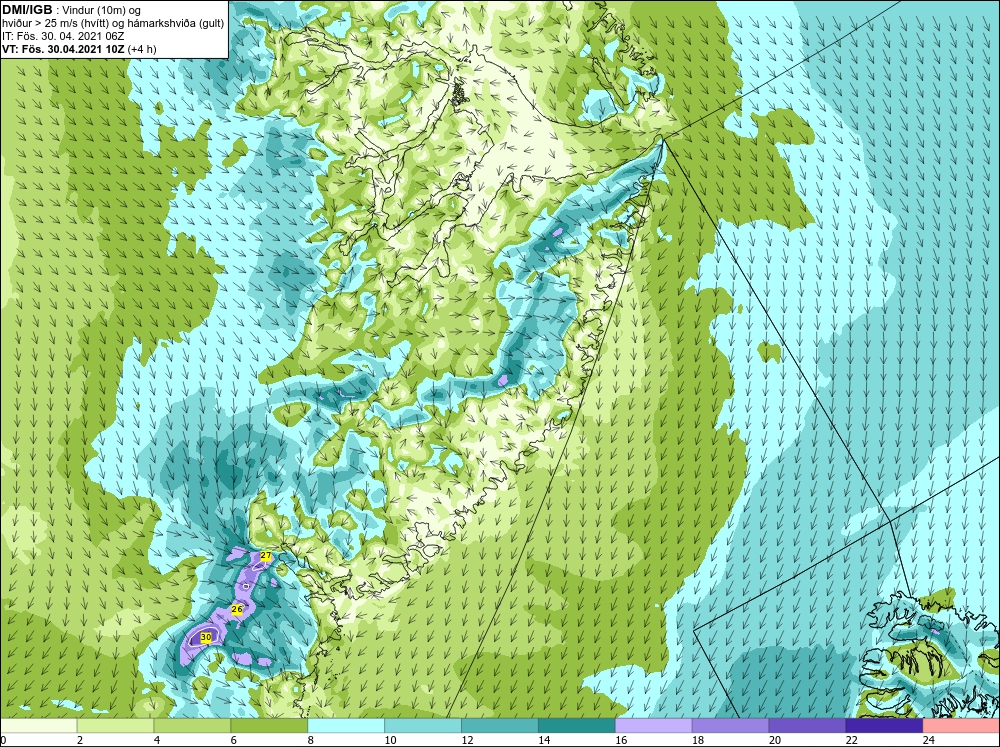Click the legend scale number 8
The height and width of the screenshot is (747, 1000).
[x=311, y=740]
